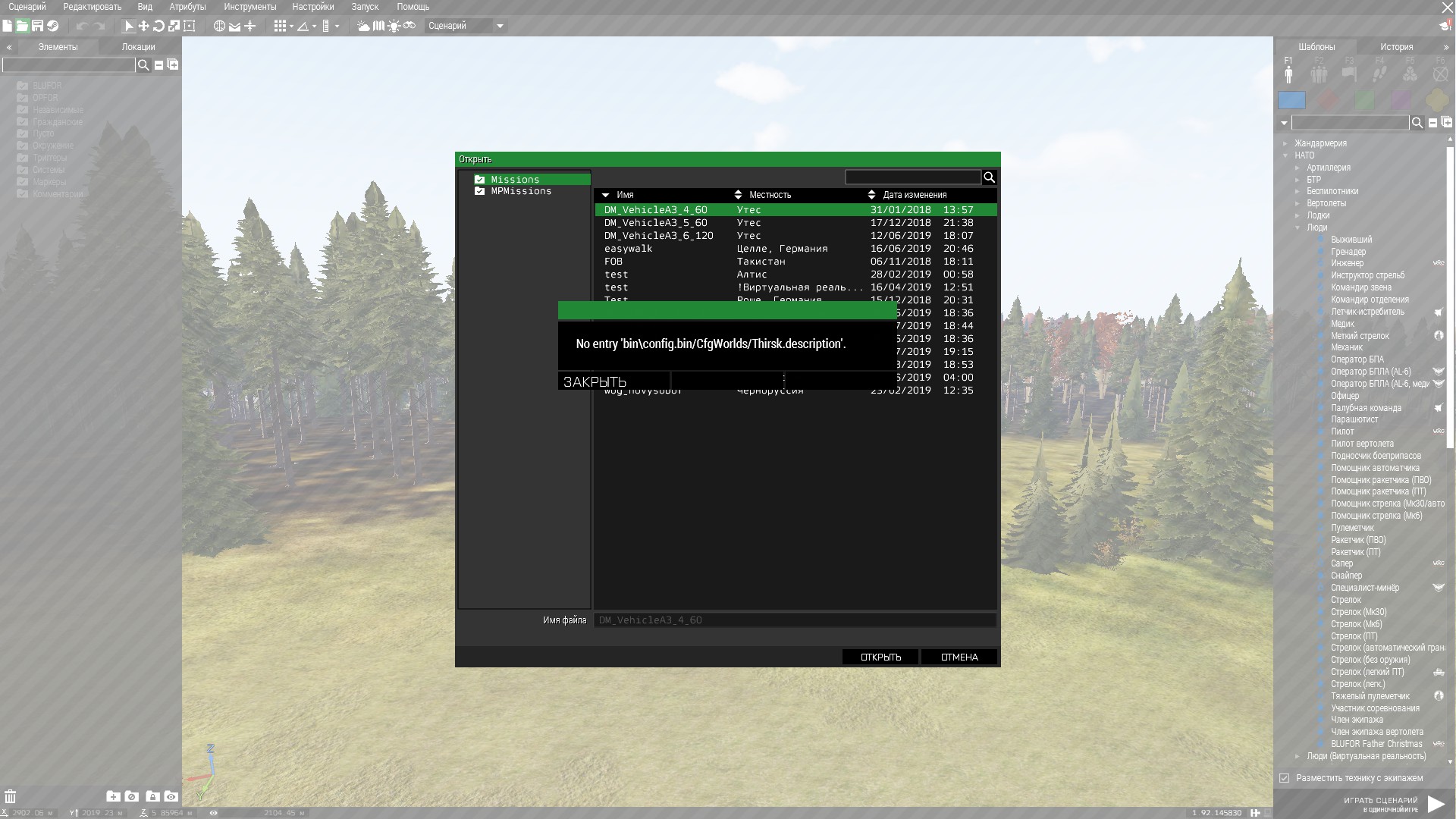Open the Инструменты menu
Screen dimensions: 1456x819
(249, 7)
